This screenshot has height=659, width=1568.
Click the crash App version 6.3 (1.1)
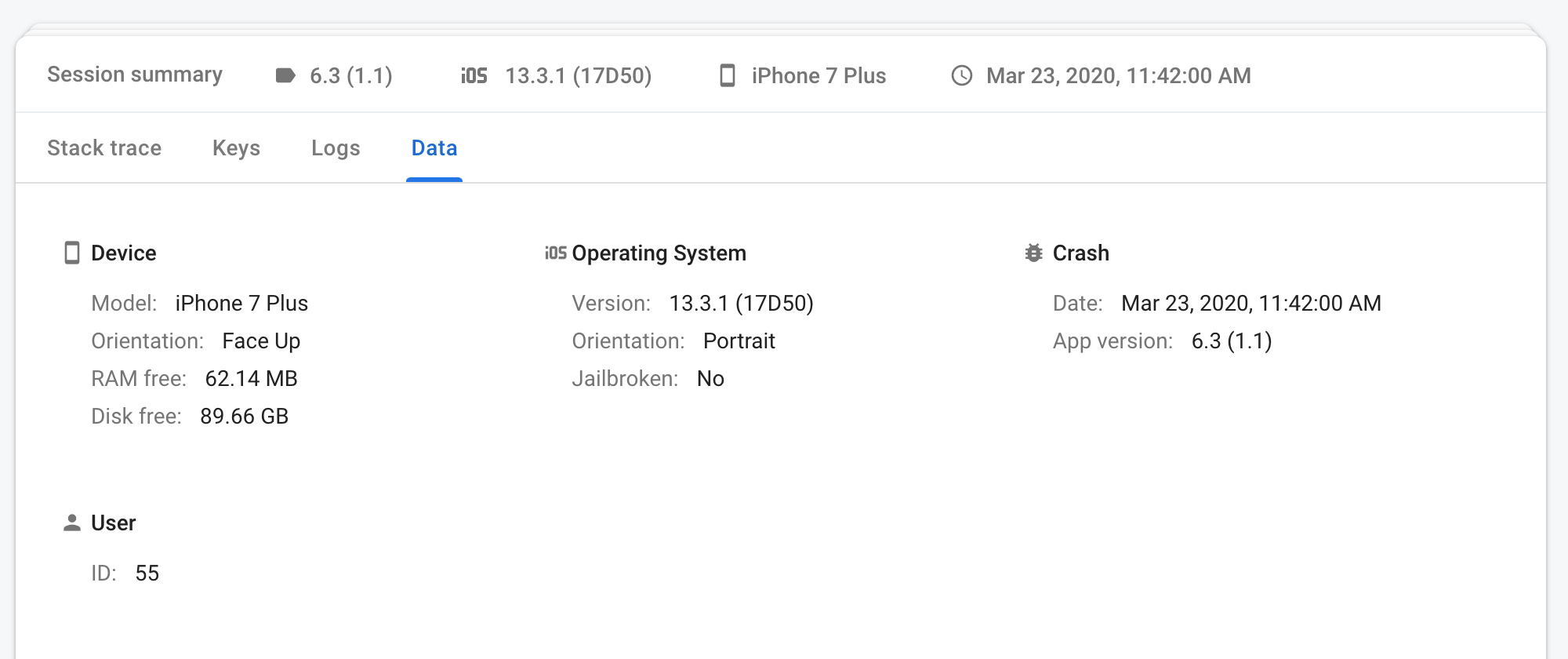[x=1231, y=340]
